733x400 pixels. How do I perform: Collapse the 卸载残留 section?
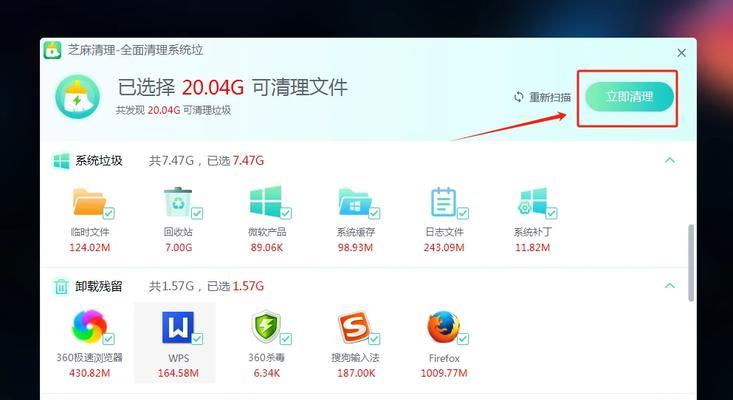click(x=670, y=285)
